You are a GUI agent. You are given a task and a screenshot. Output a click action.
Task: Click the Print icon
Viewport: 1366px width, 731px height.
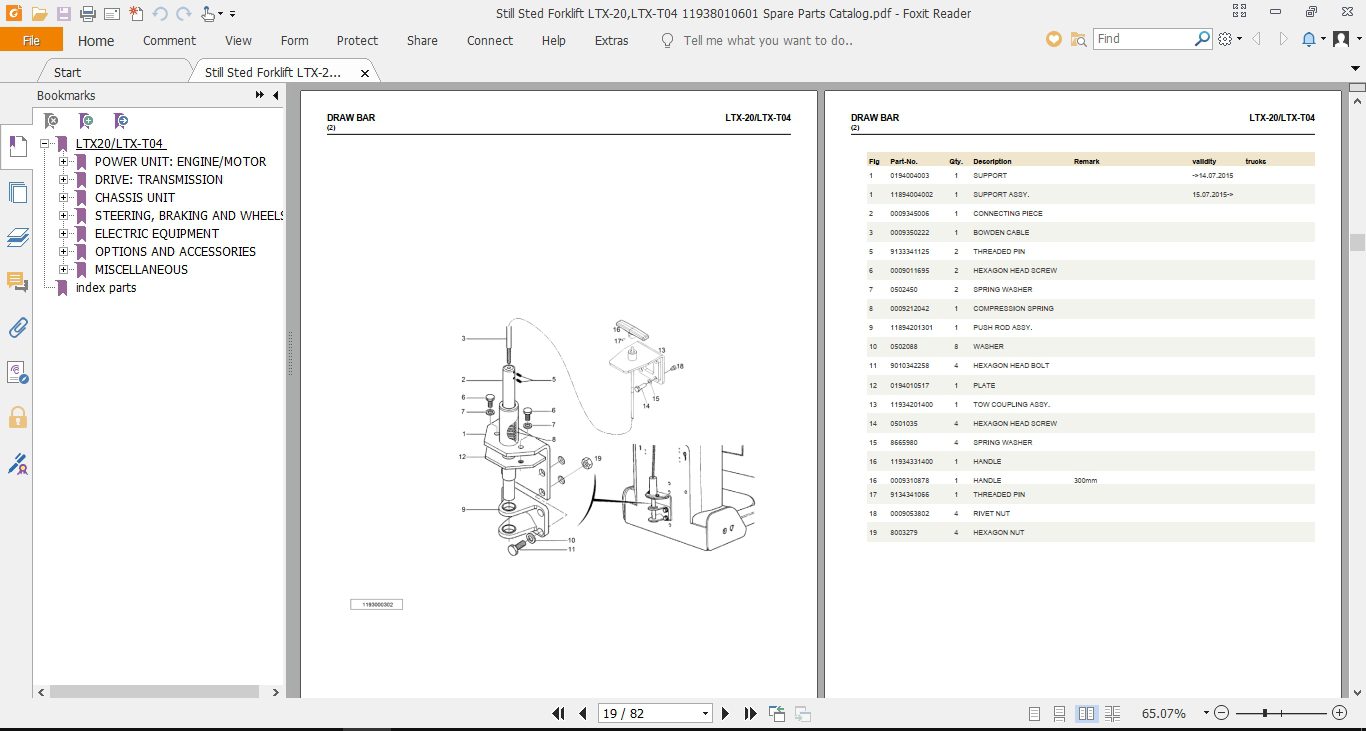click(88, 14)
